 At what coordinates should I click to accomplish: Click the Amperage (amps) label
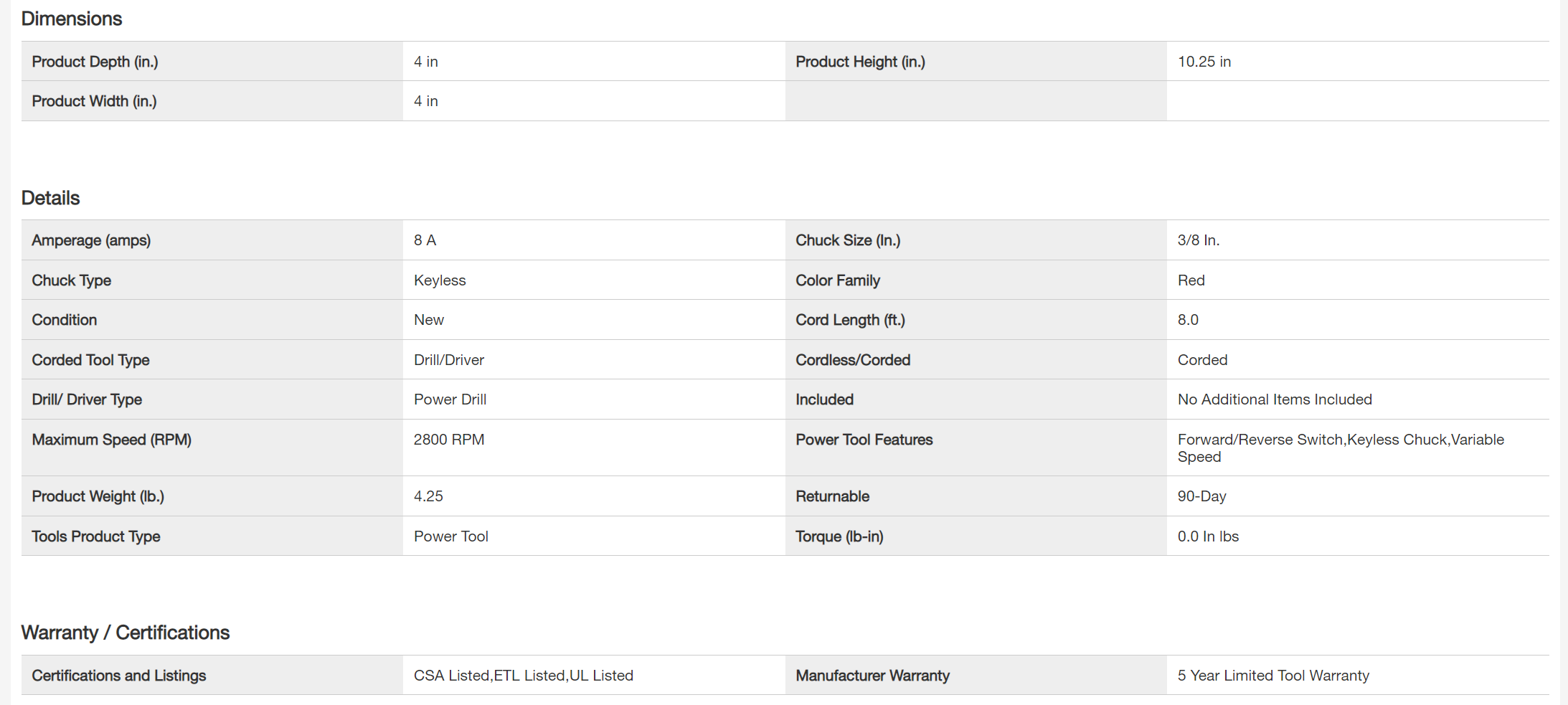click(91, 240)
